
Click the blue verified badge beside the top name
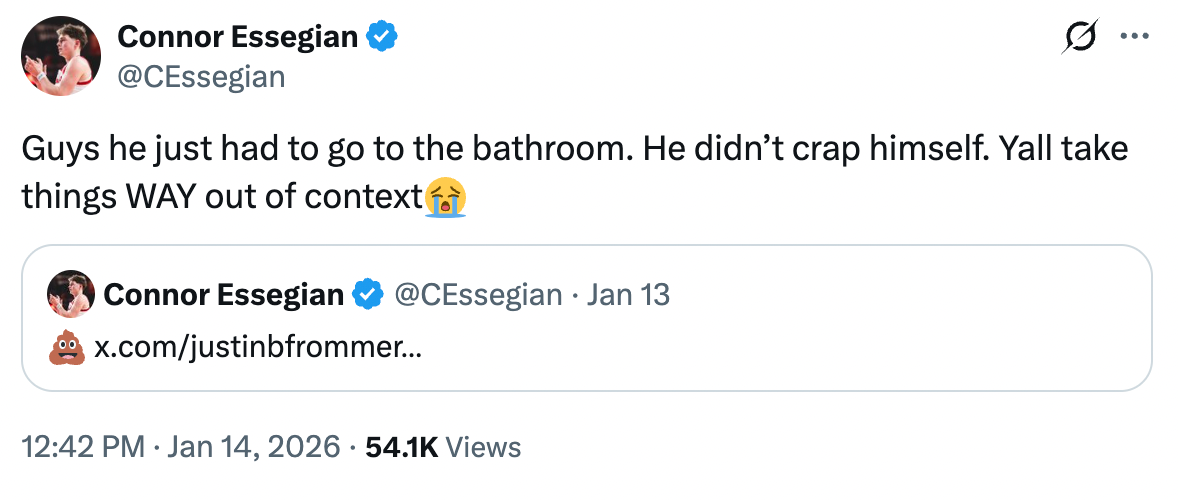pyautogui.click(x=382, y=38)
